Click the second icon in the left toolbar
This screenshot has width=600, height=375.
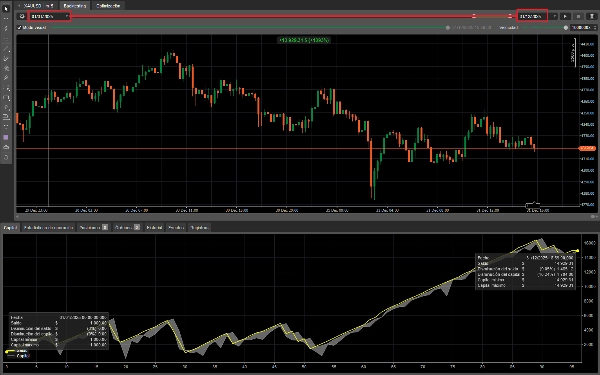point(6,18)
